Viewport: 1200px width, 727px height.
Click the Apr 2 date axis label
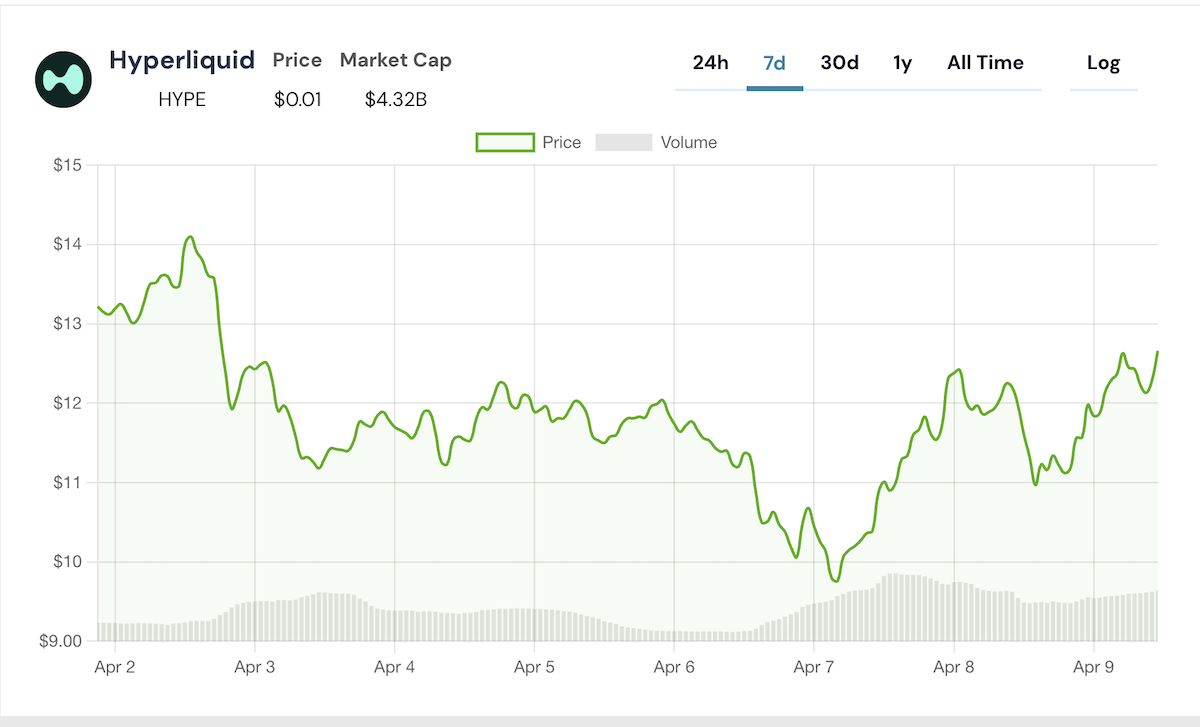point(115,668)
